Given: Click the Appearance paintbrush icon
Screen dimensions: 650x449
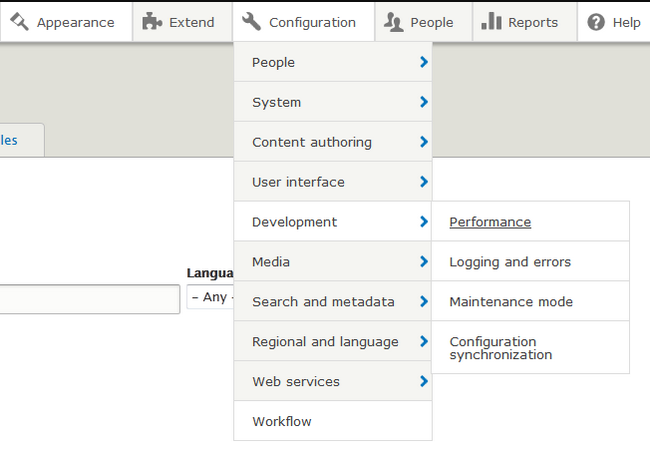Looking at the screenshot, I should click(19, 22).
